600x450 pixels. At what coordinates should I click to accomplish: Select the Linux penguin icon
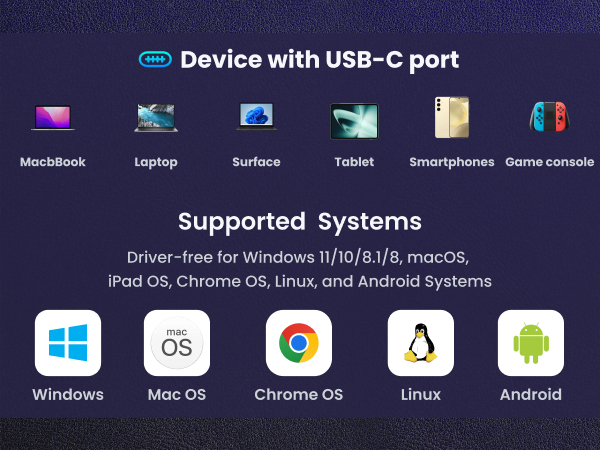(421, 343)
